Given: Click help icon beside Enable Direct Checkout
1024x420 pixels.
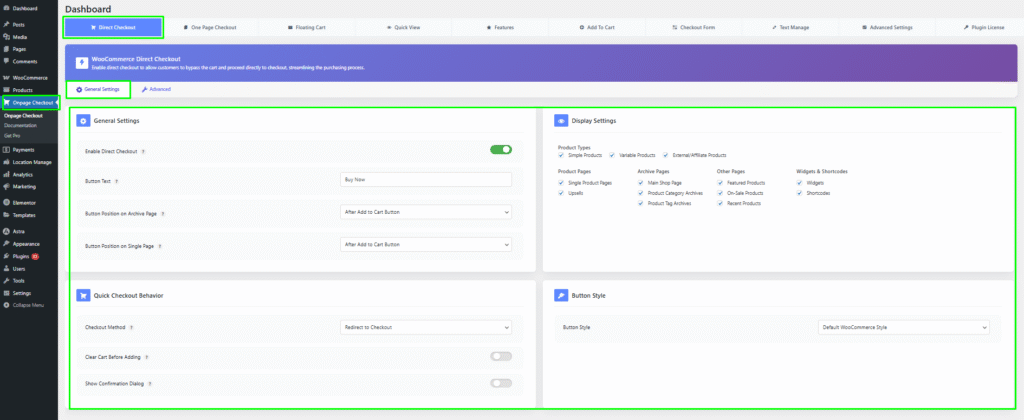Looking at the screenshot, I should tap(144, 151).
